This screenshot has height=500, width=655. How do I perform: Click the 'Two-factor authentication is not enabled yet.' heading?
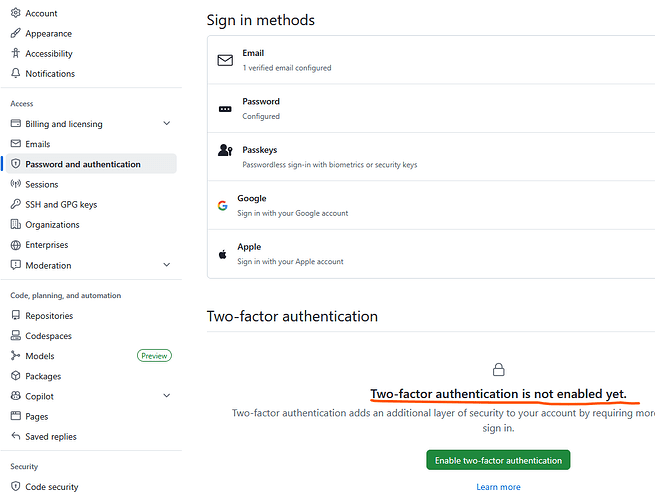[x=498, y=393]
